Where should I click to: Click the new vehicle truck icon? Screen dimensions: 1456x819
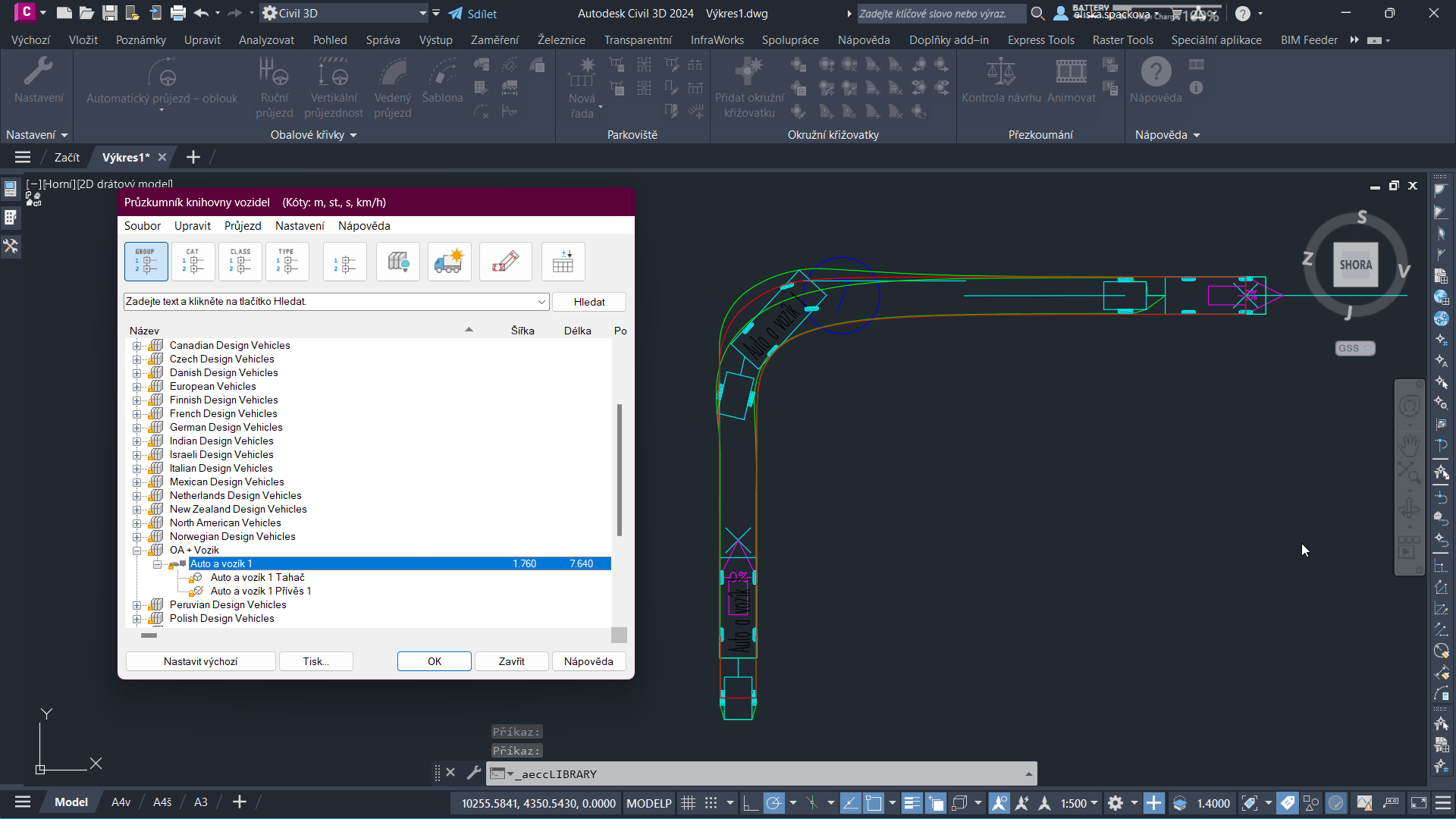(449, 262)
